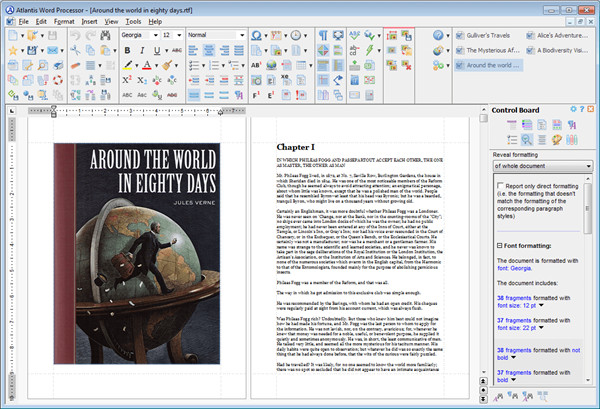
Task: Open the Normal style dropdown
Action: [242, 35]
